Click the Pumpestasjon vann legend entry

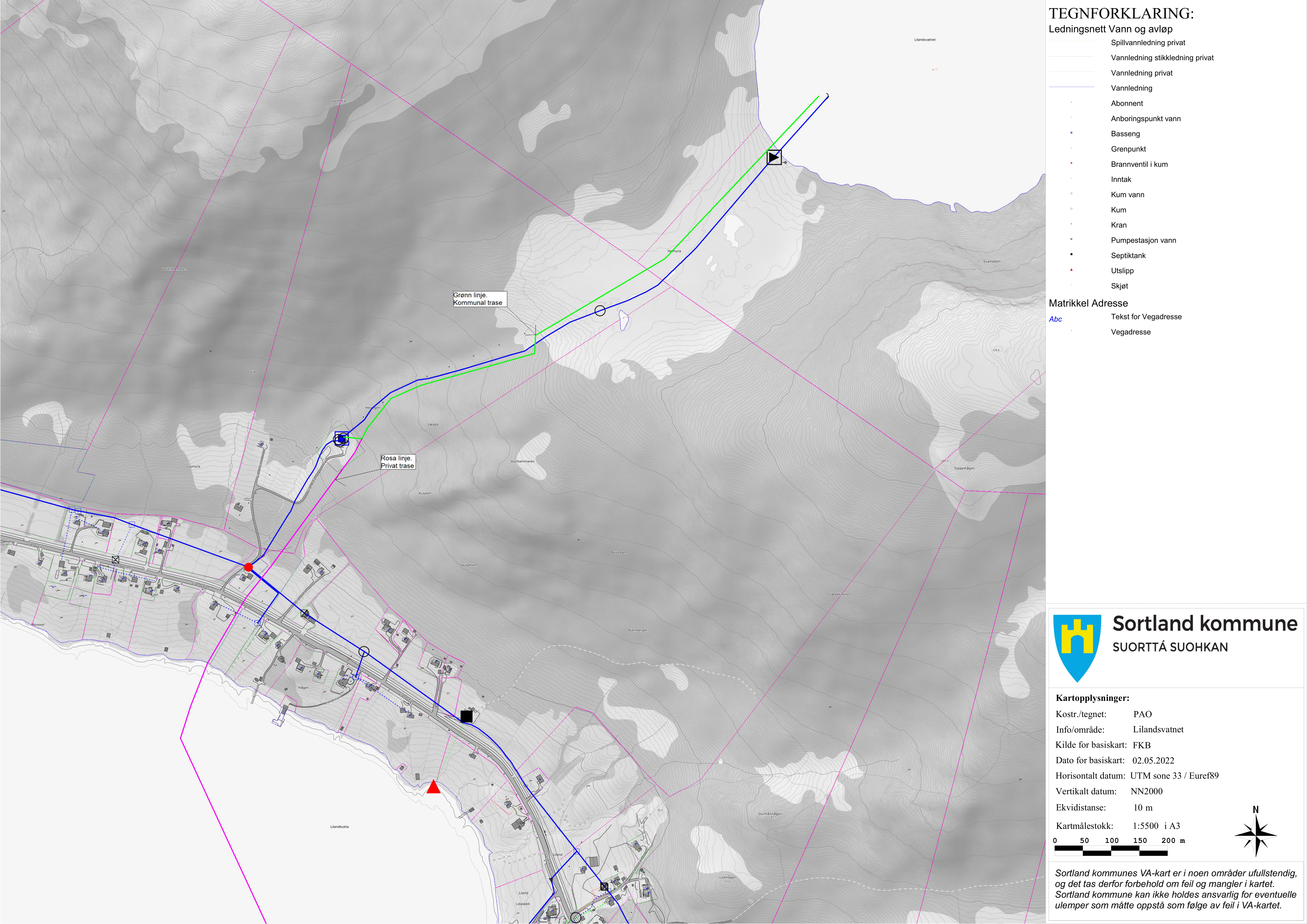(x=1144, y=240)
